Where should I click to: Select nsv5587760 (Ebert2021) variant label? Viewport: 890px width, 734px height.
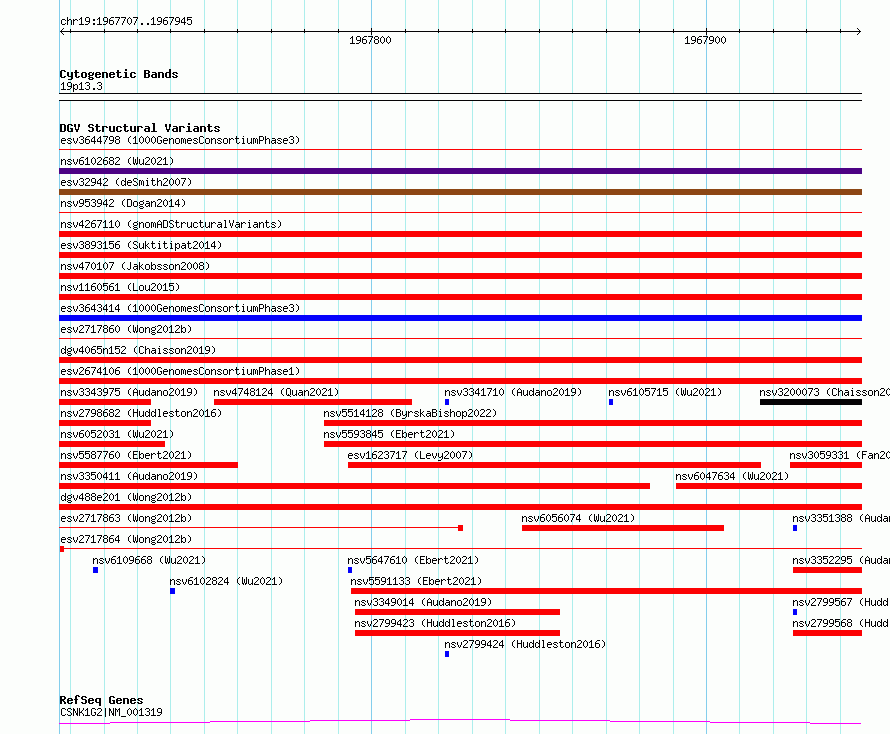tap(126, 455)
